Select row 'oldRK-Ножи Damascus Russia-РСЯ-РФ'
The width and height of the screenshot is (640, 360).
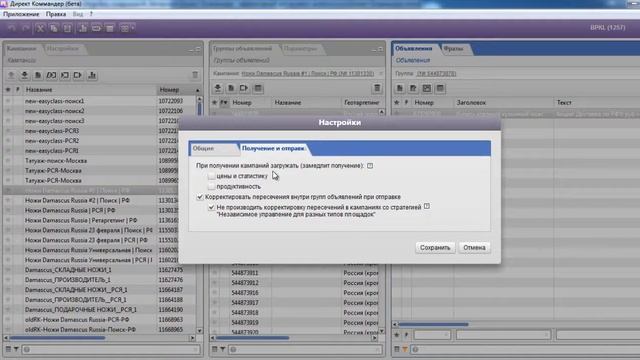coord(100,320)
